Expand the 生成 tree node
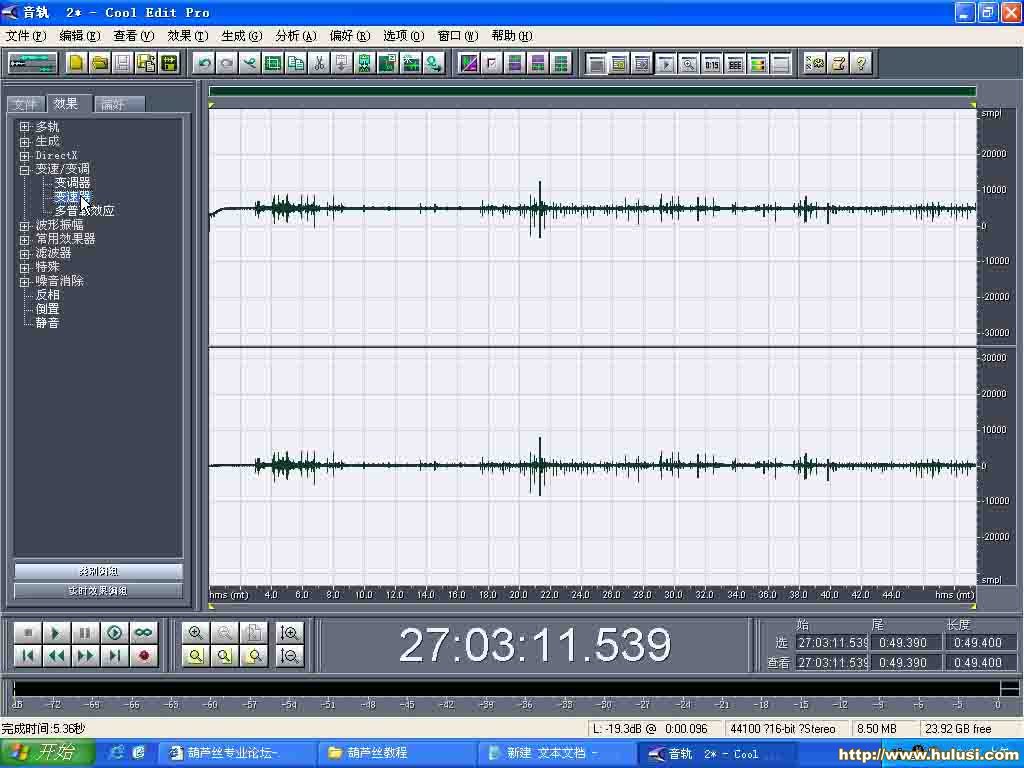 25,141
